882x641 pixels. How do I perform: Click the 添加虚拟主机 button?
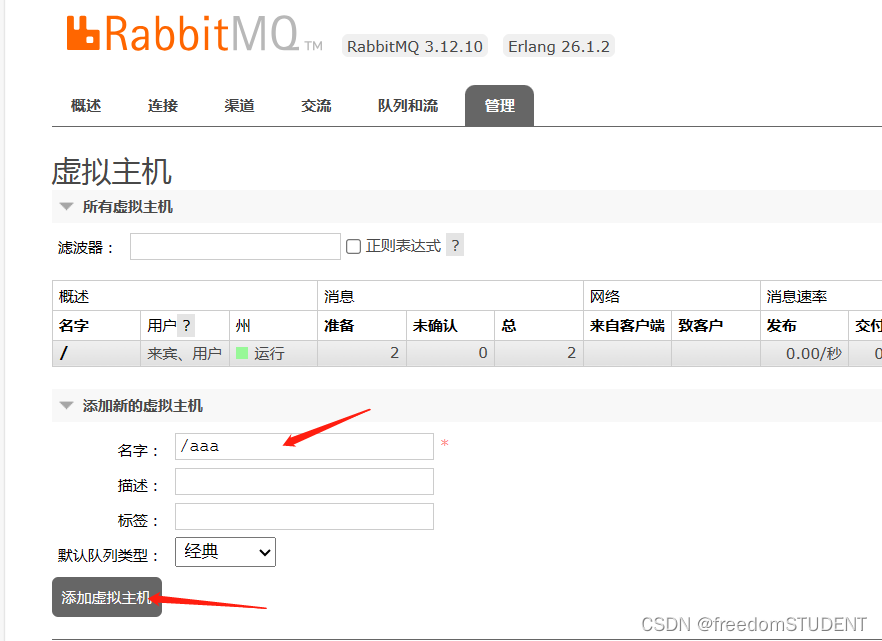[x=106, y=597]
